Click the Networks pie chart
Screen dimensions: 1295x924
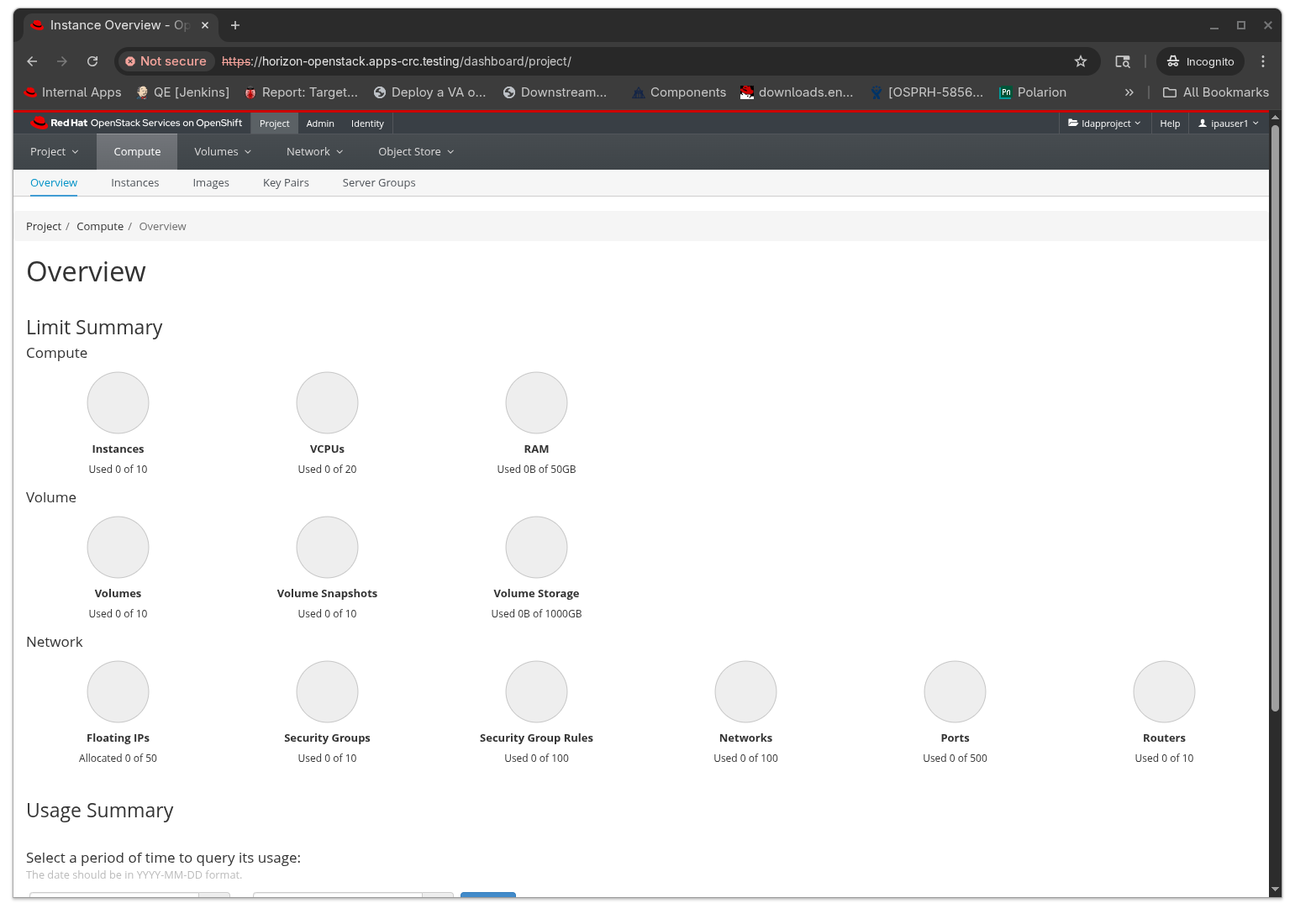(x=745, y=692)
